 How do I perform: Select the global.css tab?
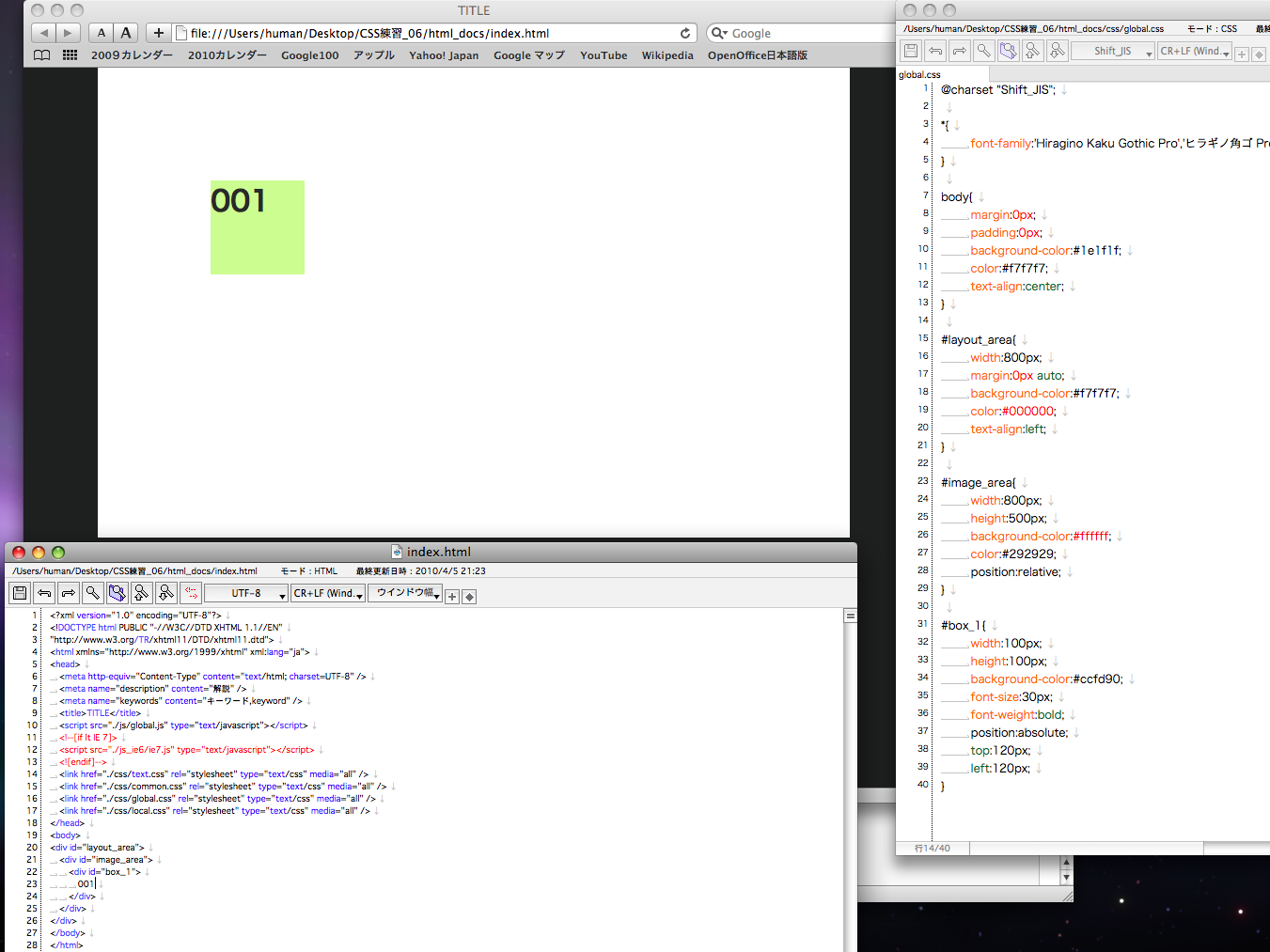pyautogui.click(x=942, y=74)
